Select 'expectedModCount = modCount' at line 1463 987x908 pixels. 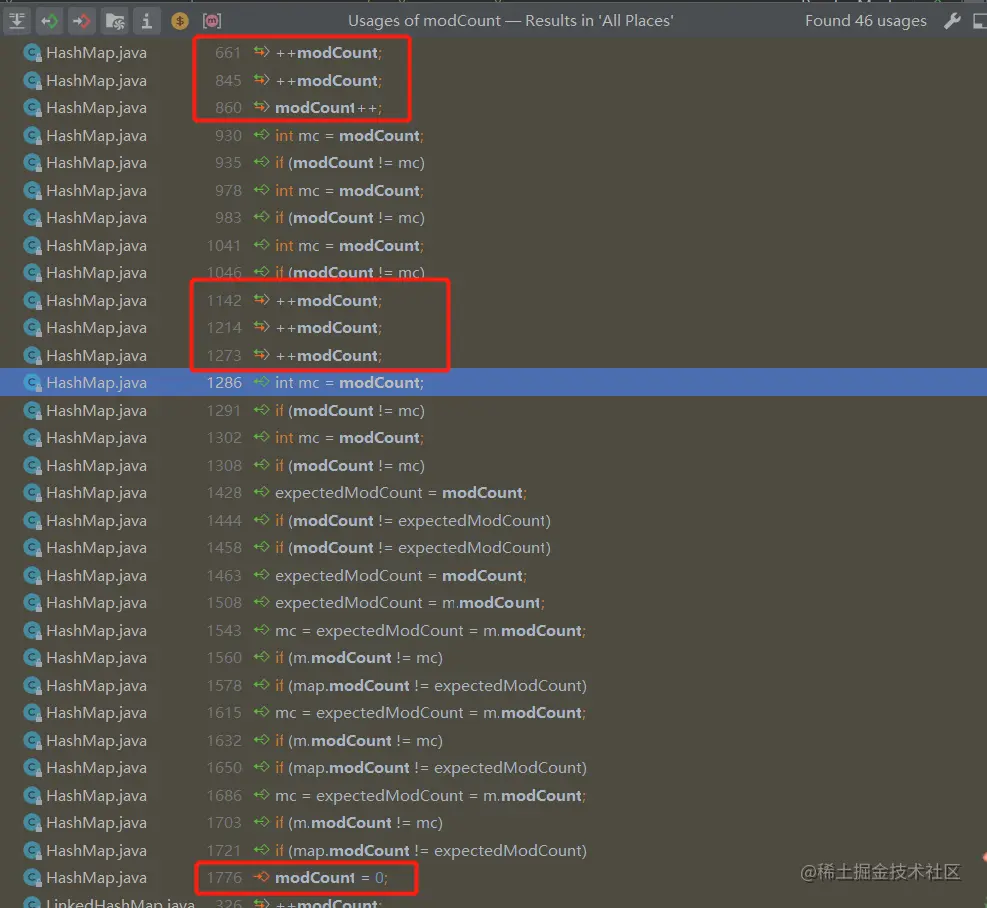[x=494, y=576]
